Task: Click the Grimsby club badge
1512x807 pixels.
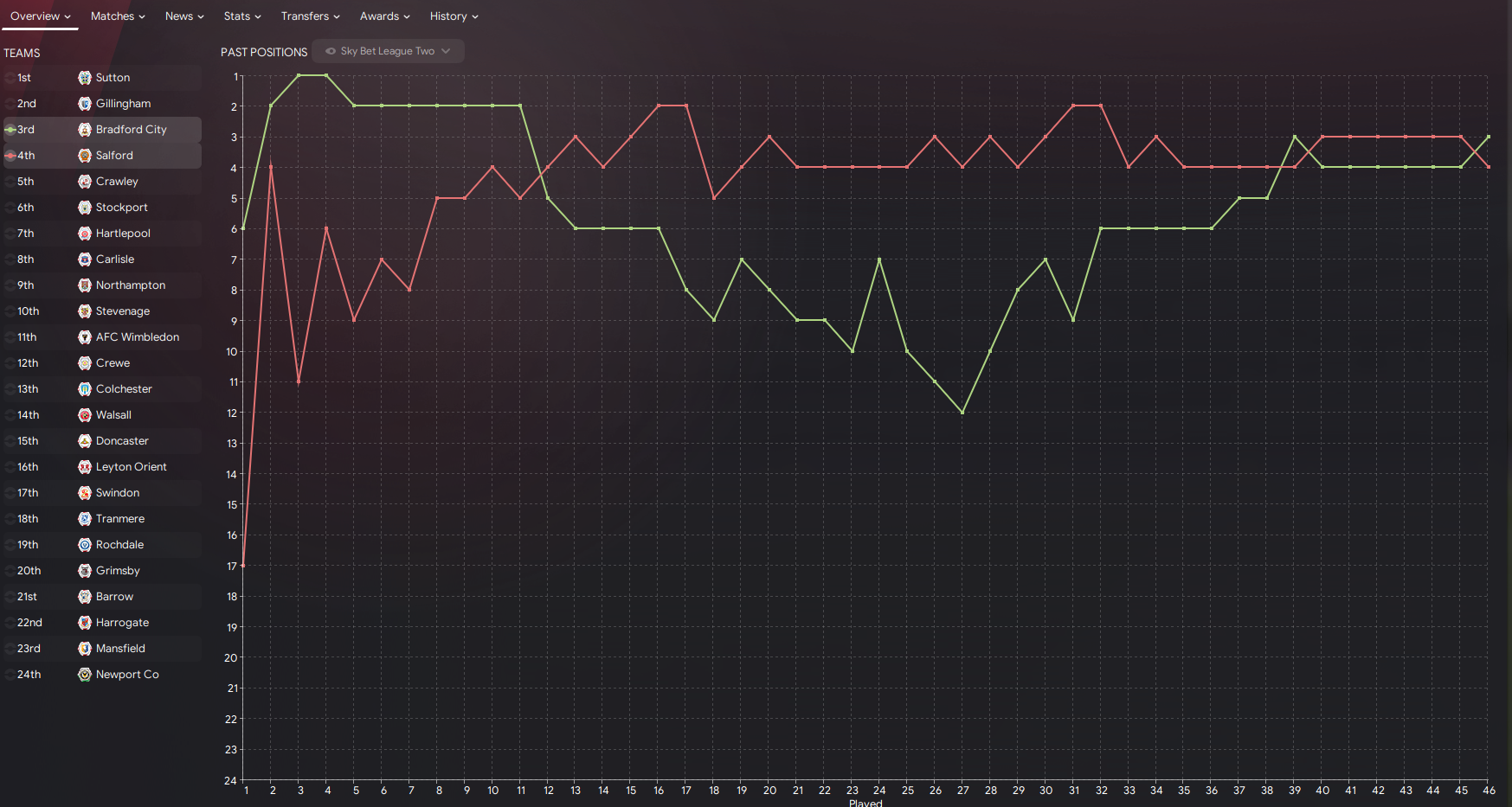Action: coord(85,571)
